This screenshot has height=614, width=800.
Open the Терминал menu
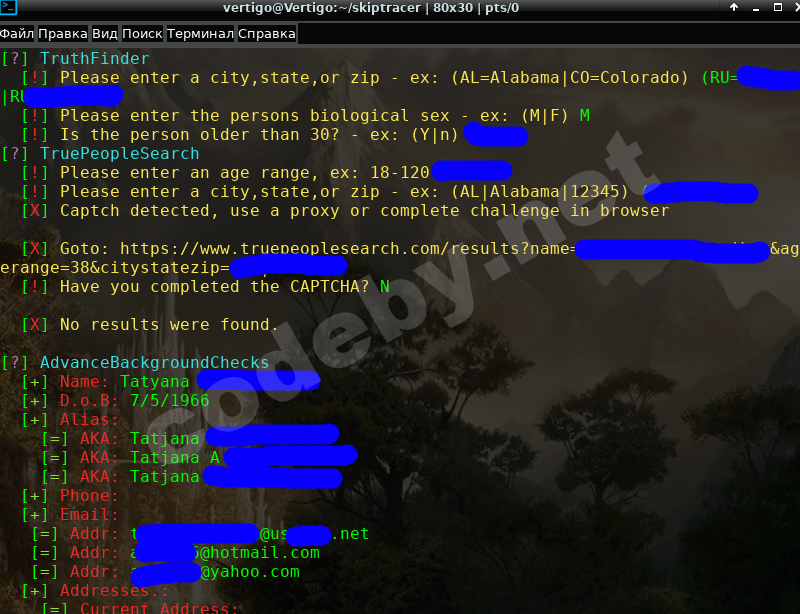pyautogui.click(x=200, y=34)
